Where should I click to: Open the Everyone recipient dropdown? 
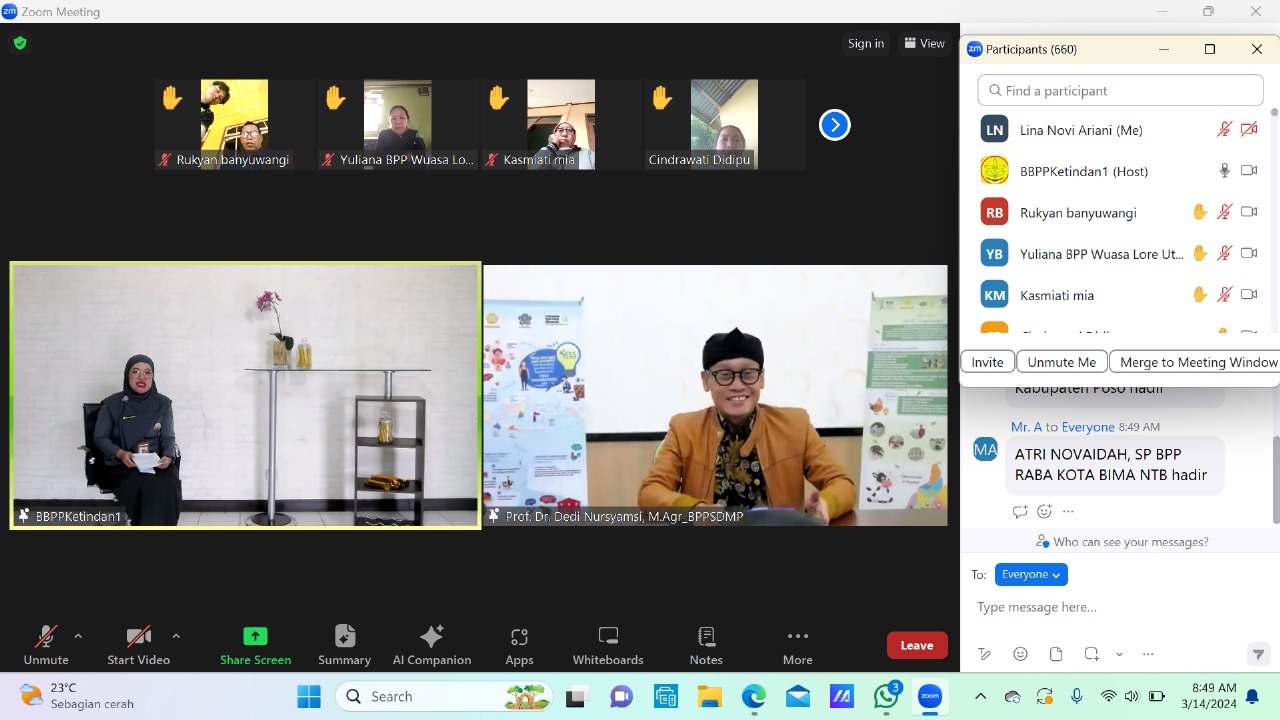[1031, 574]
